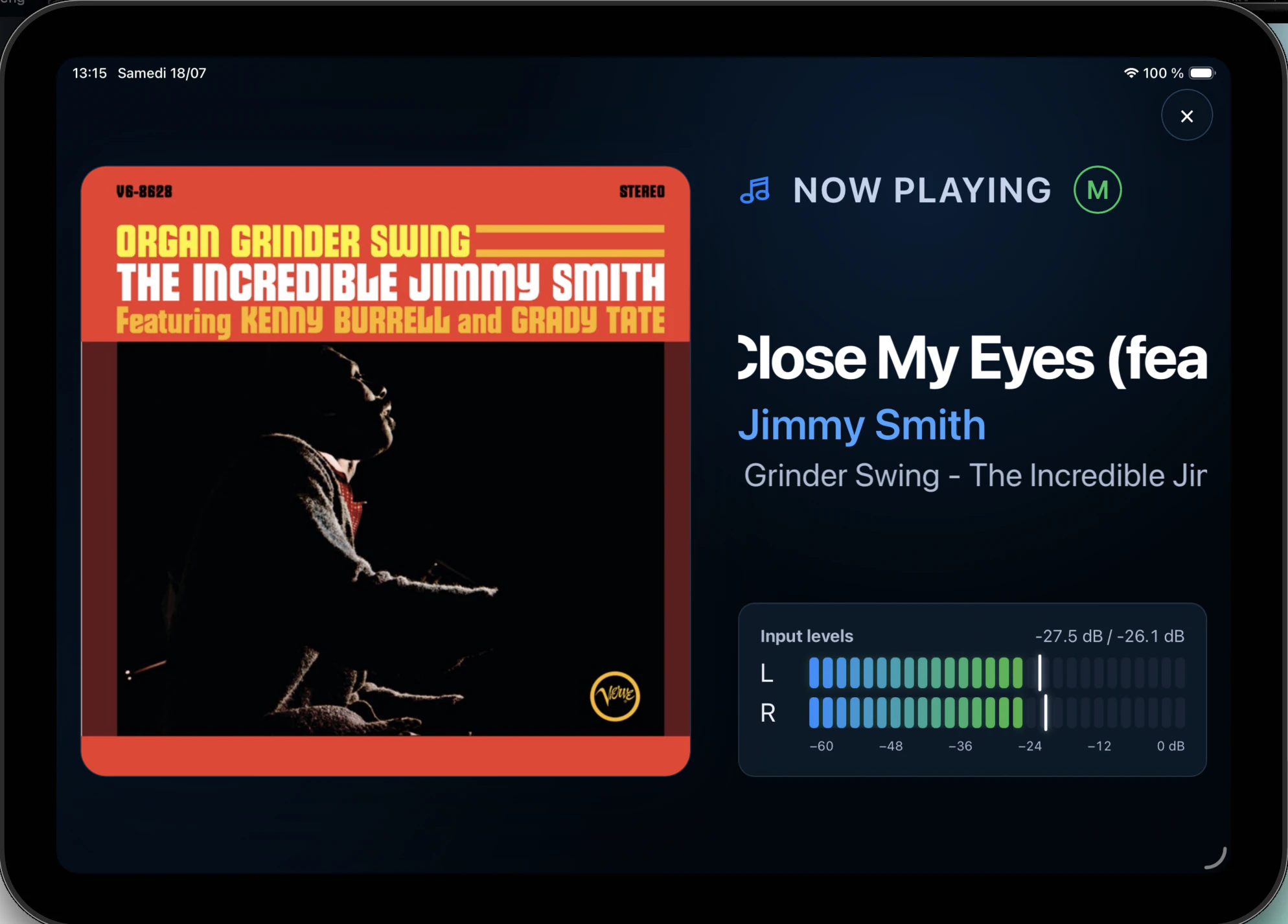Tap the Wi-Fi status icon
This screenshot has width=1288, height=924.
click(x=1131, y=73)
